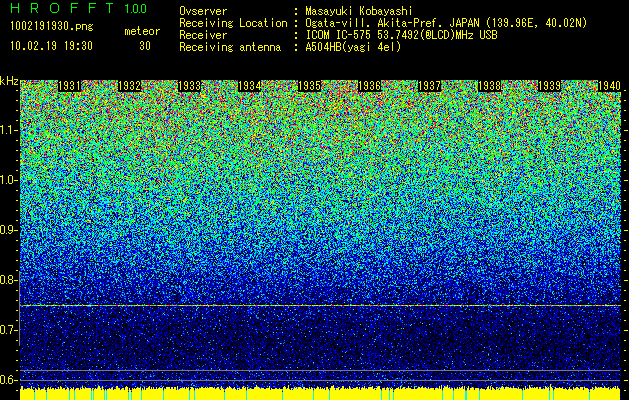Click the 1931 time marker
Image resolution: width=629 pixels, height=400 pixels.
click(70, 86)
